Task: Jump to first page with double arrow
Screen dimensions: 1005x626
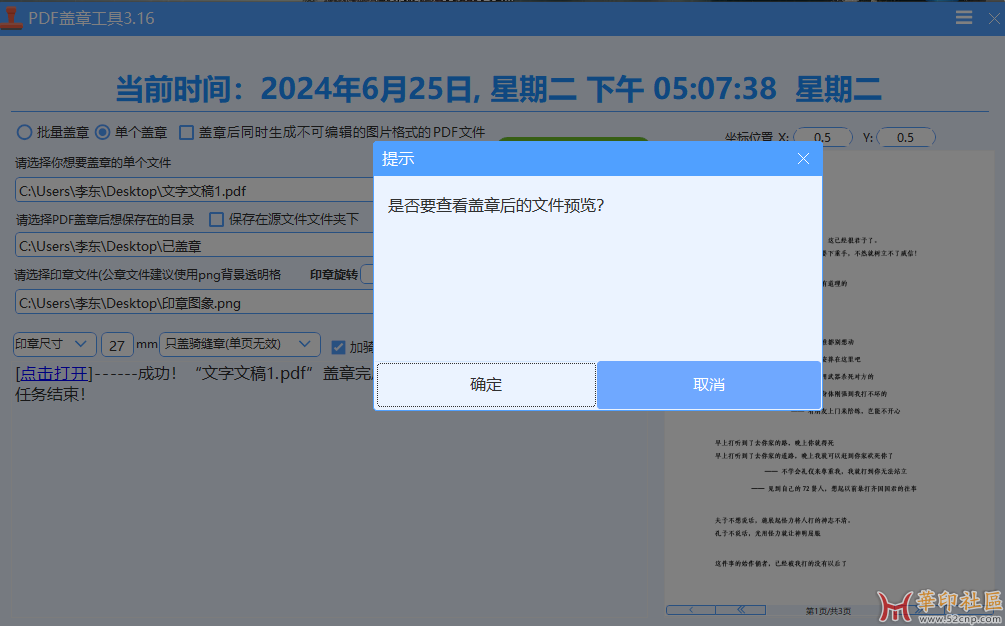Action: pos(741,609)
